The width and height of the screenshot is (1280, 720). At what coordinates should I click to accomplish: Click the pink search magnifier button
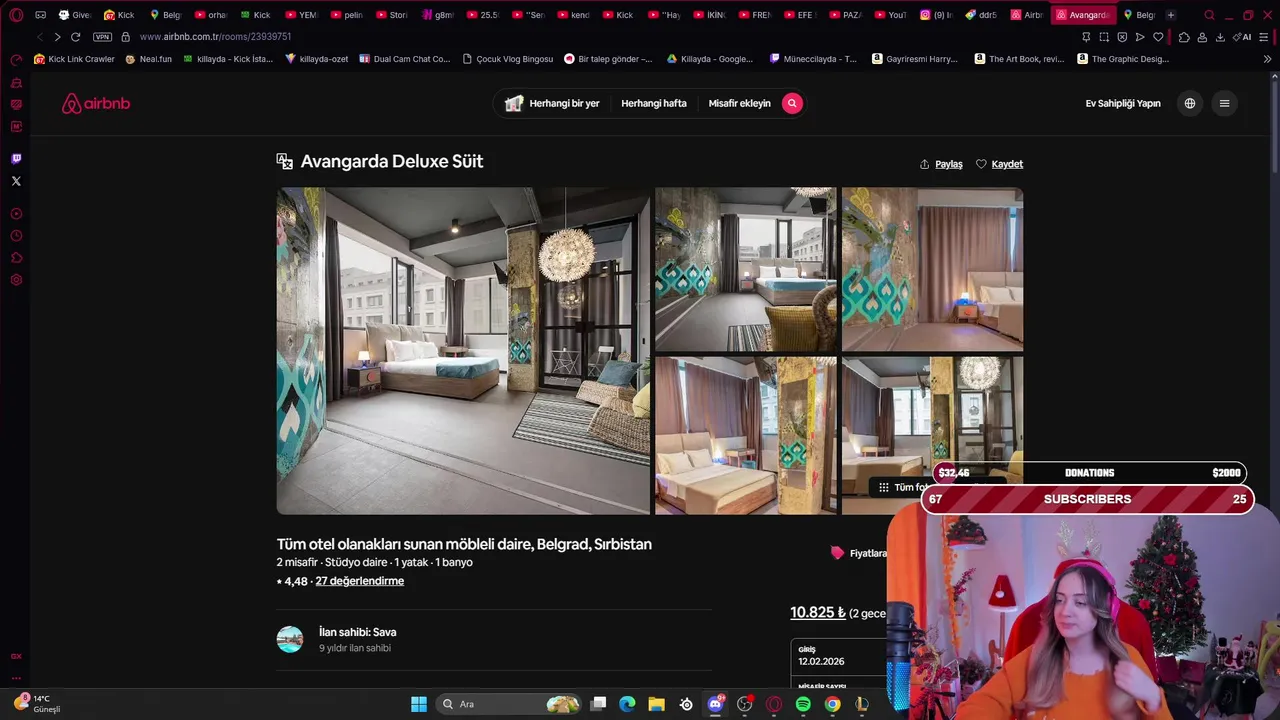(x=792, y=103)
